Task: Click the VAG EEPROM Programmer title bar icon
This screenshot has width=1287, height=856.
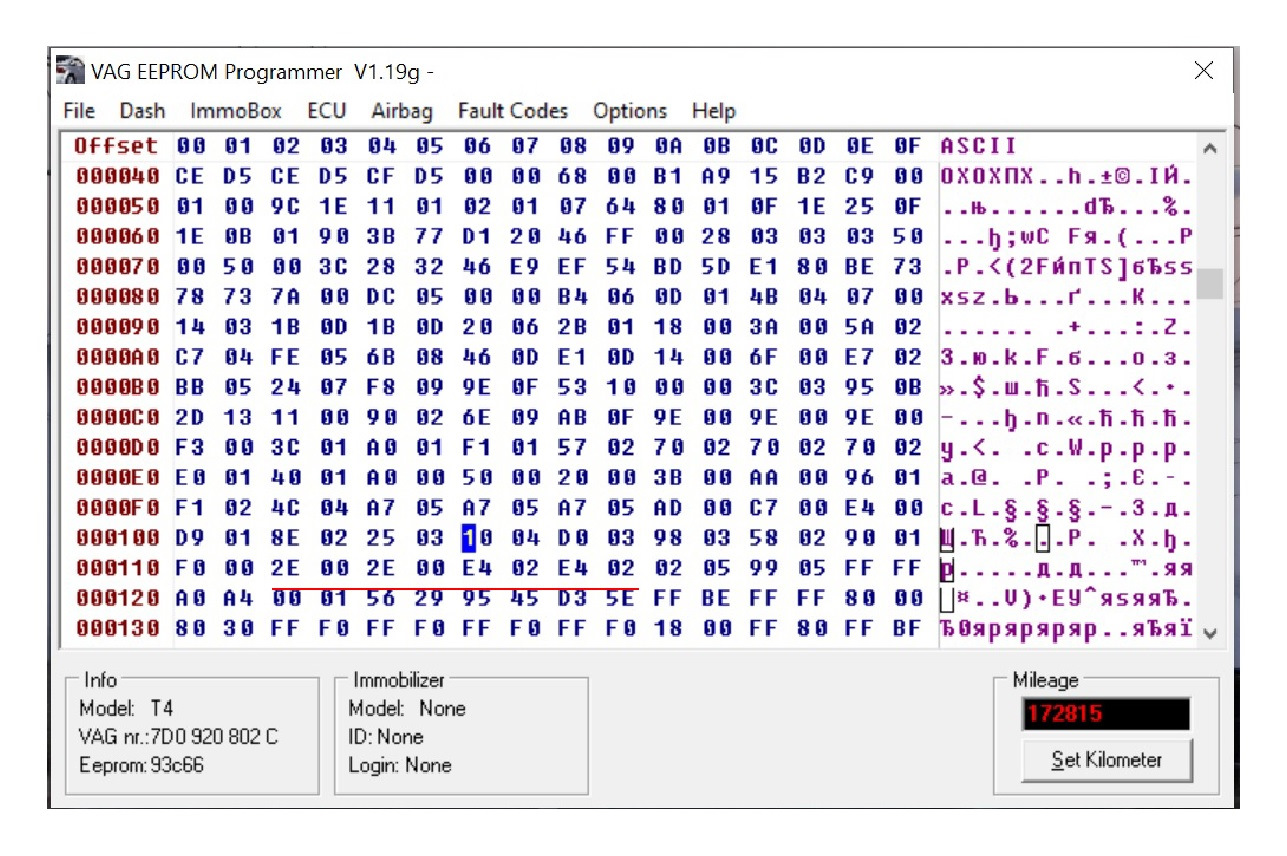Action: [x=70, y=71]
